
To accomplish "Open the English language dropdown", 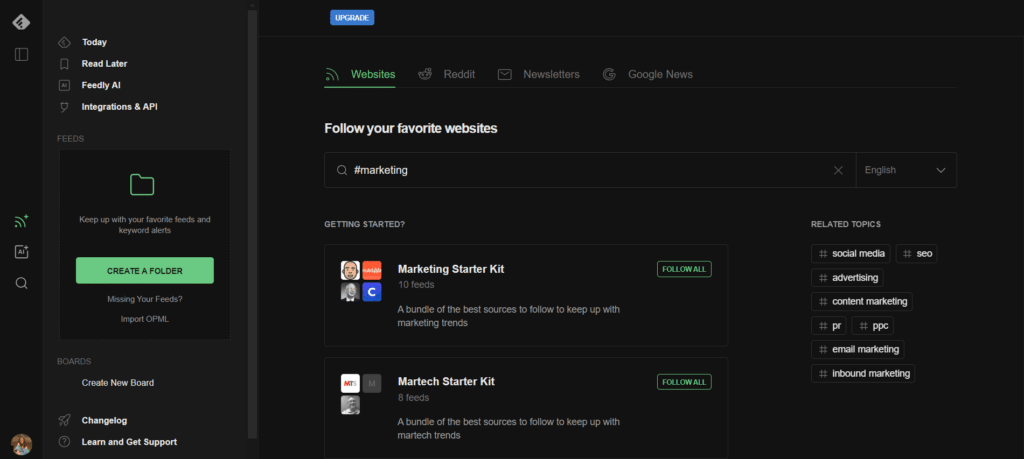I will [906, 170].
